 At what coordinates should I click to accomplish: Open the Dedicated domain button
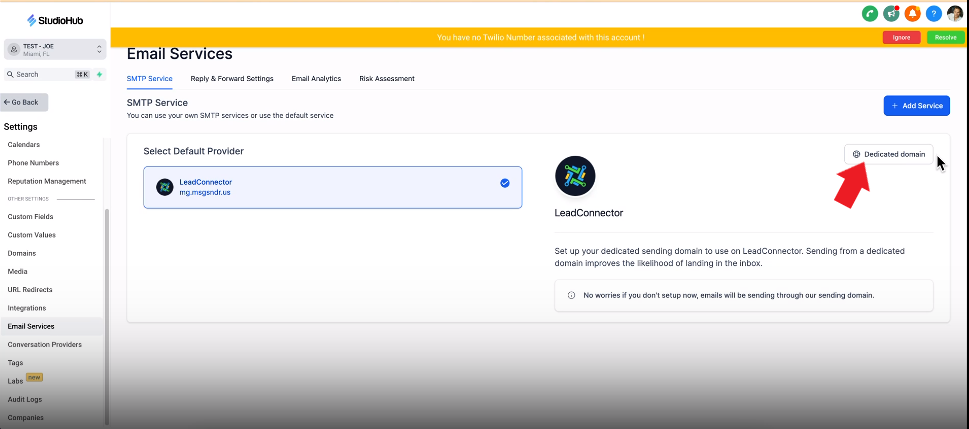tap(889, 154)
